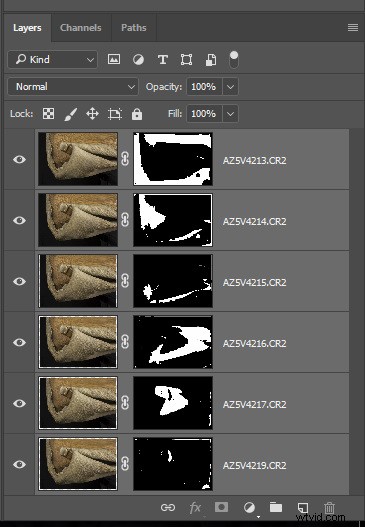
Task: Open the Normal blending mode dropdown
Action: (73, 87)
